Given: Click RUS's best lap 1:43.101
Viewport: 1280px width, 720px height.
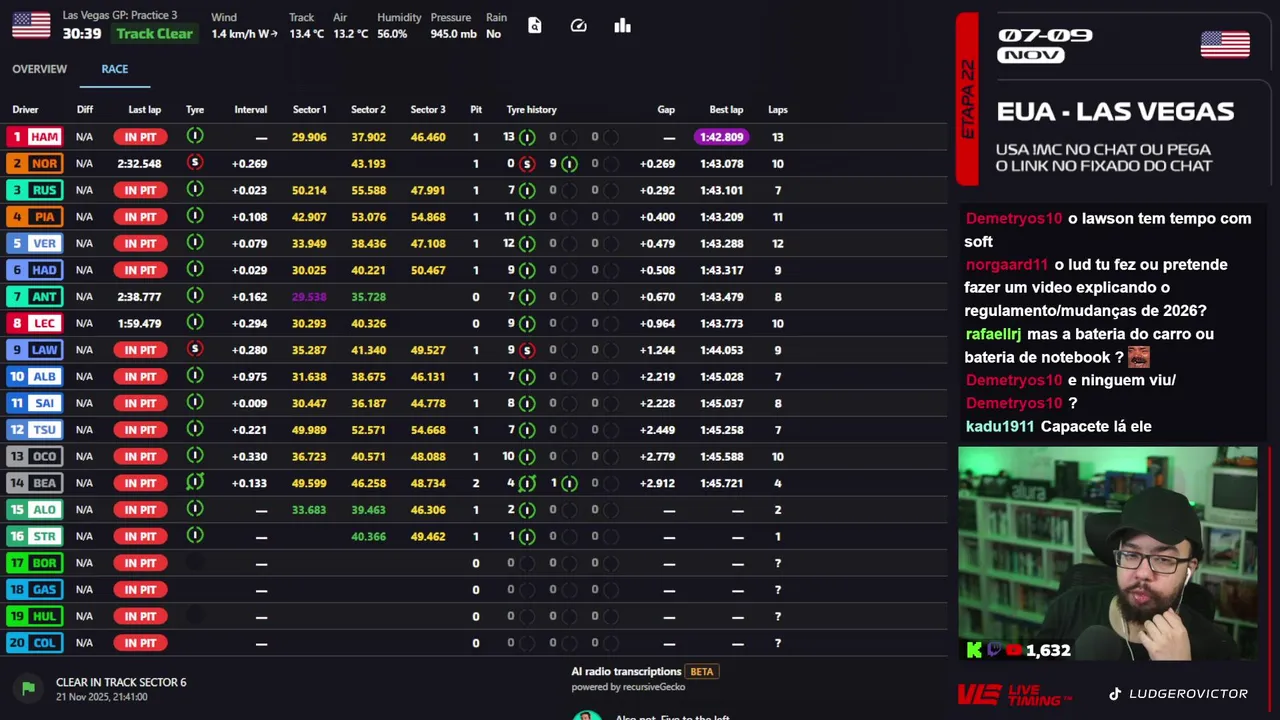Looking at the screenshot, I should 721,190.
